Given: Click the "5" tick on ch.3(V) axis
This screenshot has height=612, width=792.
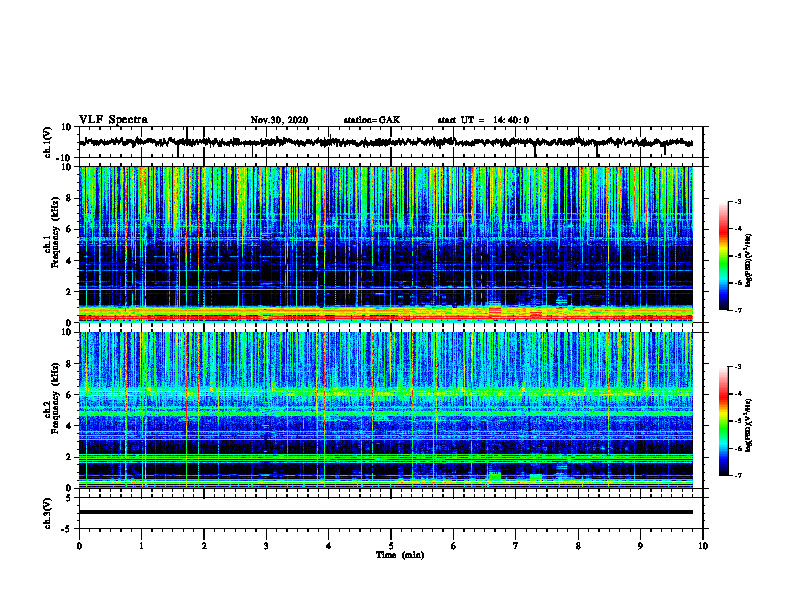Looking at the screenshot, I should (69, 498).
